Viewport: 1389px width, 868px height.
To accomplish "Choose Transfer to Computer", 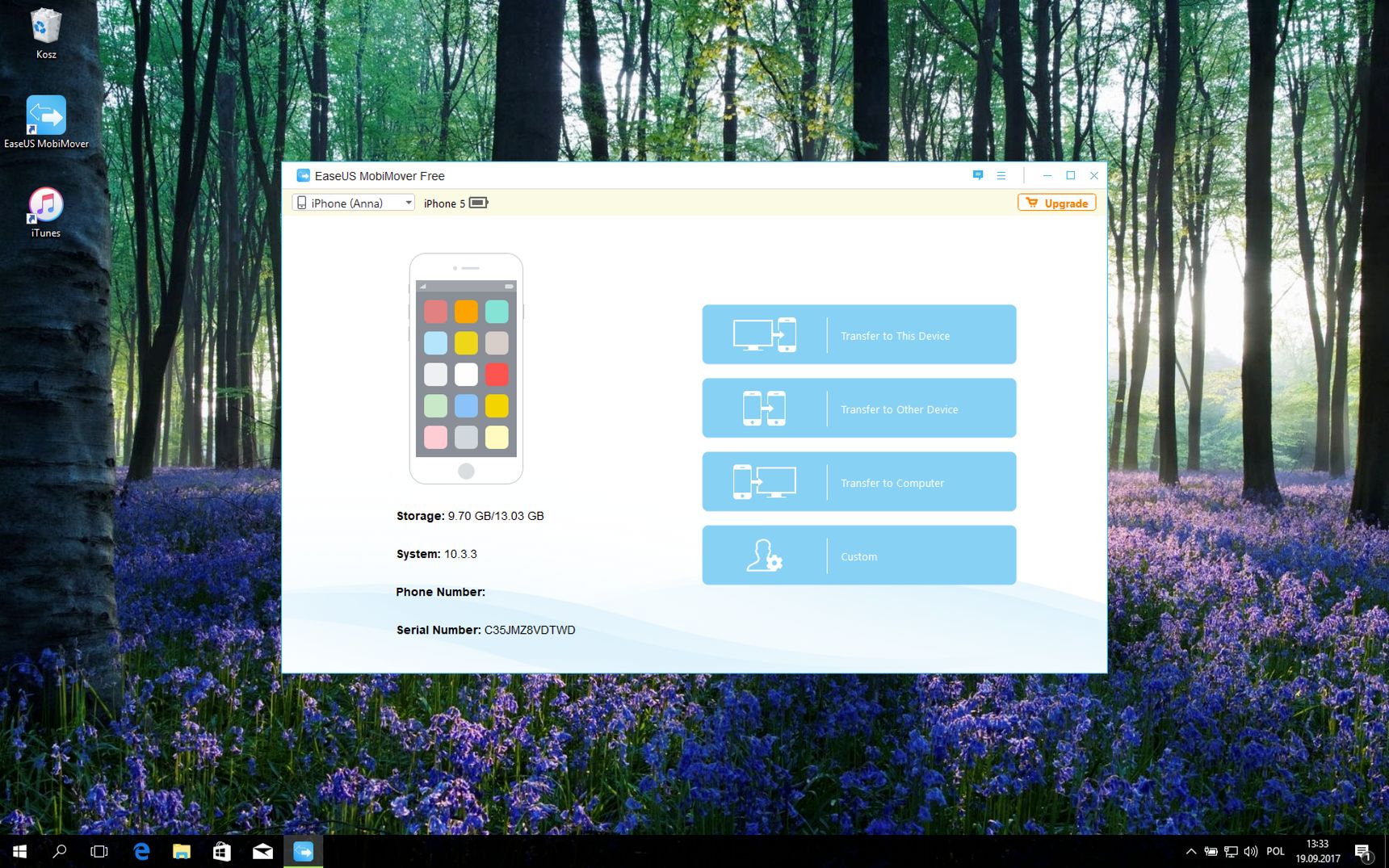I will (x=859, y=481).
